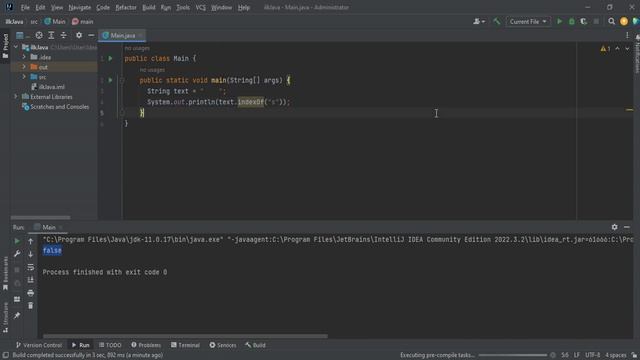Viewport: 640px width, 360px height.
Task: Click the Build Project hammer icon
Action: click(497, 22)
